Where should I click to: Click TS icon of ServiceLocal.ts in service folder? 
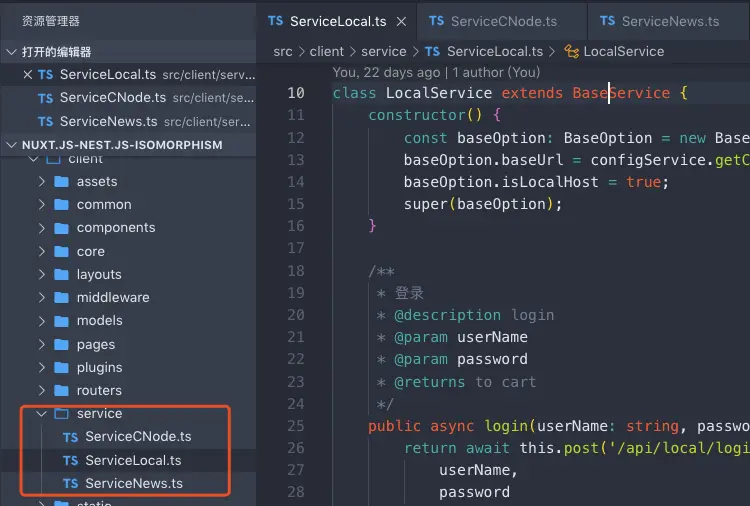70,461
